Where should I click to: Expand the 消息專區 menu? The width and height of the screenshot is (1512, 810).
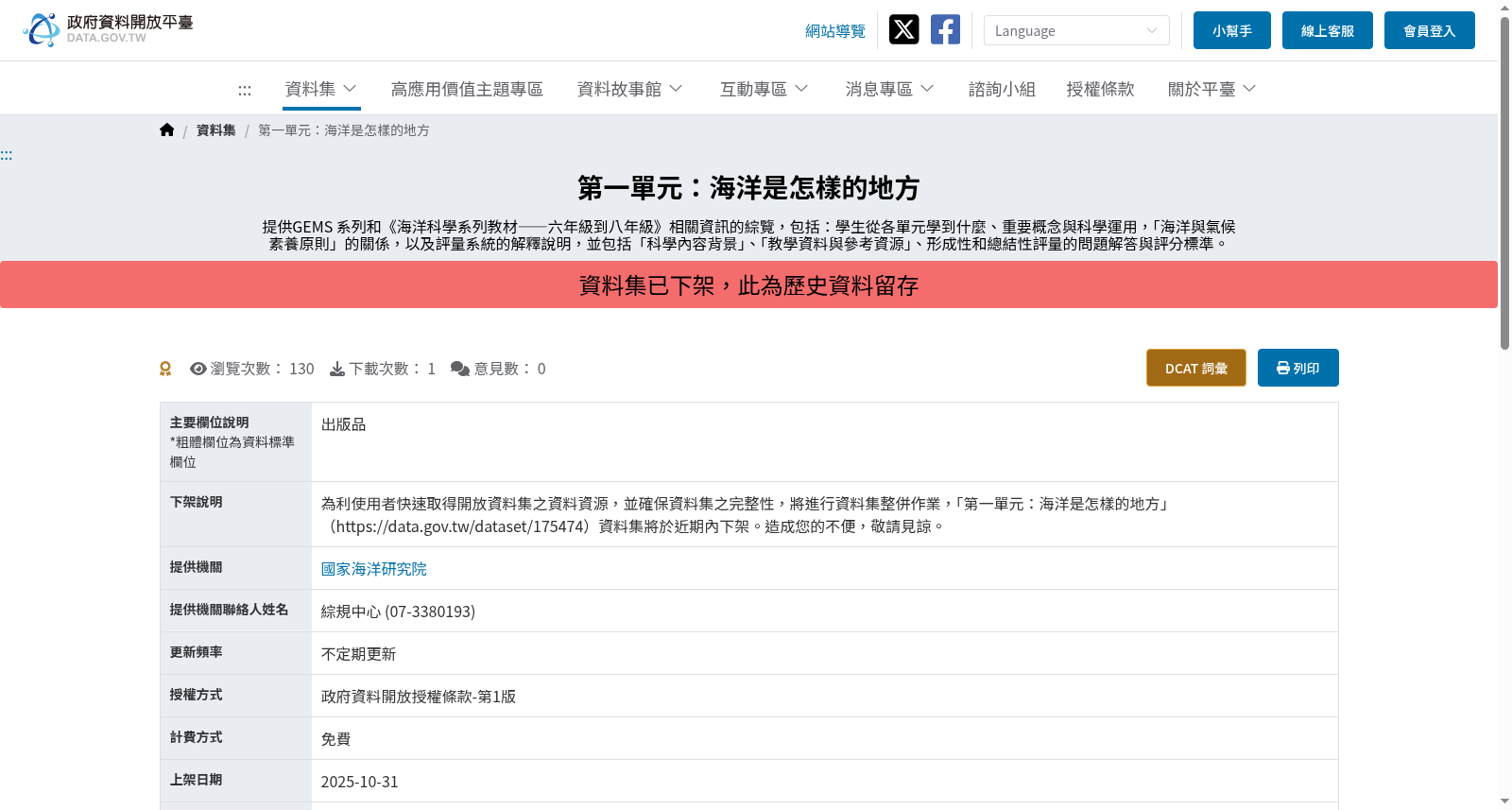889,89
